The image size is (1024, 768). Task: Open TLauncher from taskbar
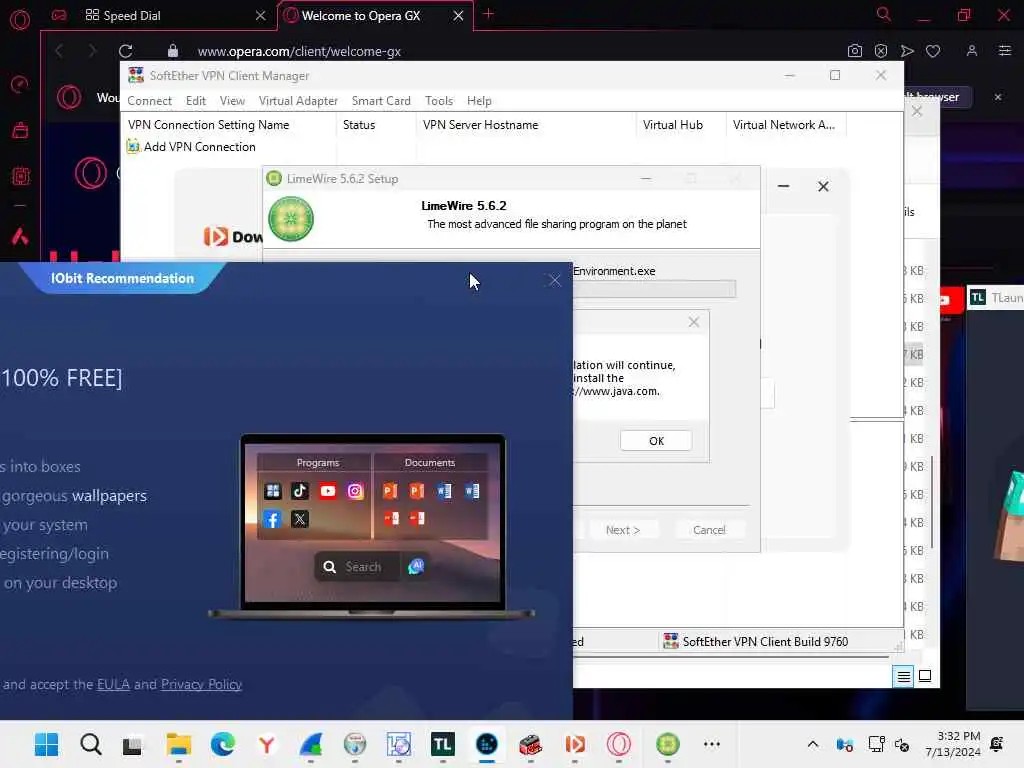click(x=442, y=744)
